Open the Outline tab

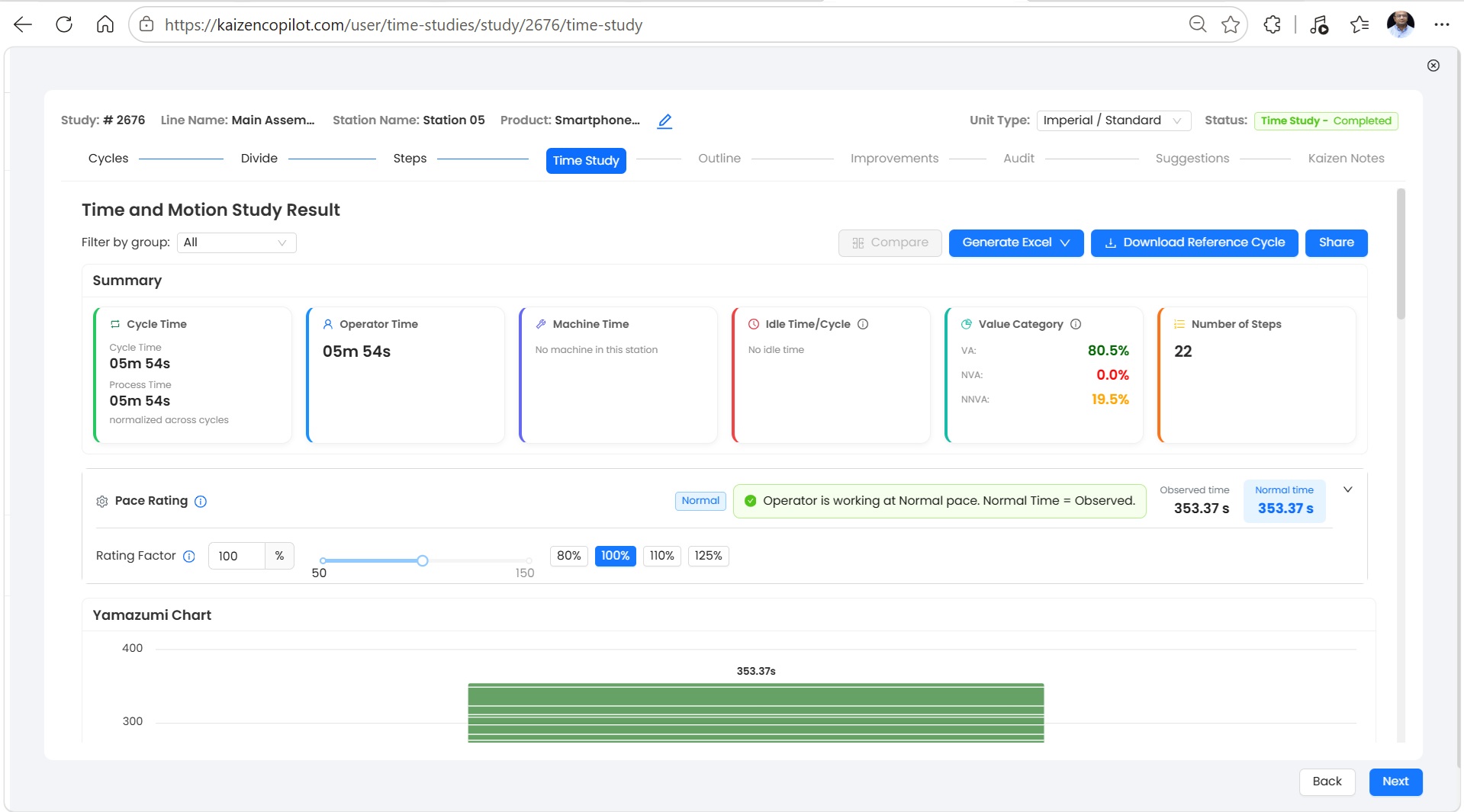[719, 159]
